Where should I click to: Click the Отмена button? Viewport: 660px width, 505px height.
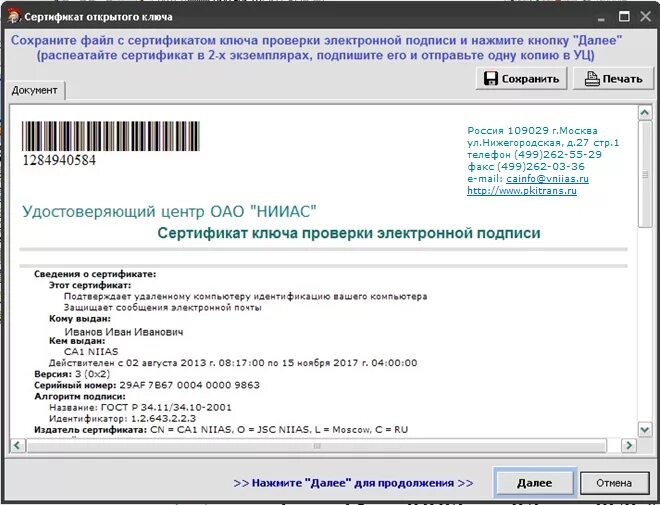click(x=614, y=483)
